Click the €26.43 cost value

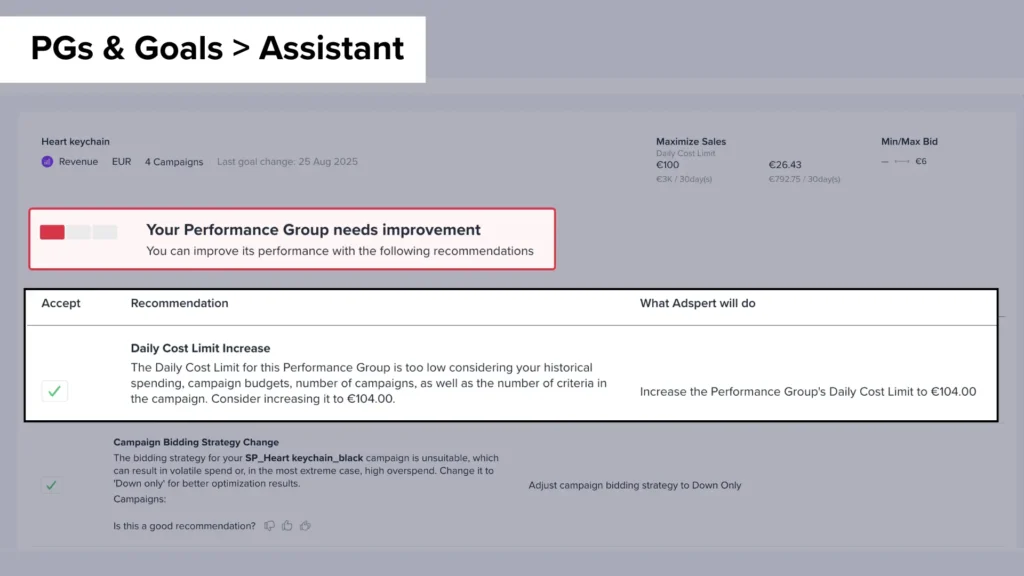[783, 164]
